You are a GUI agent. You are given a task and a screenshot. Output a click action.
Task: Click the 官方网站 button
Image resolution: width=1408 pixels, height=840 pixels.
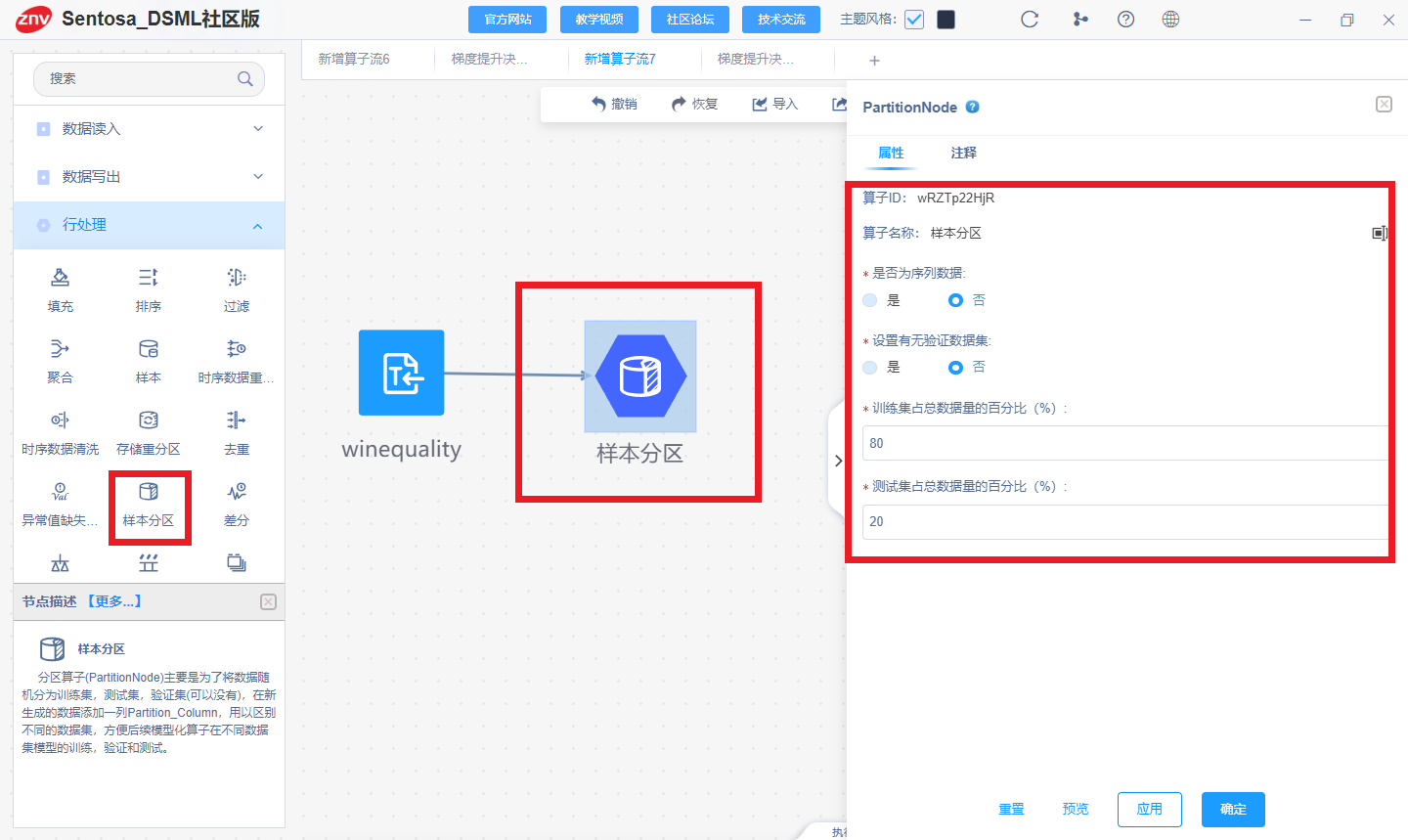coord(508,20)
